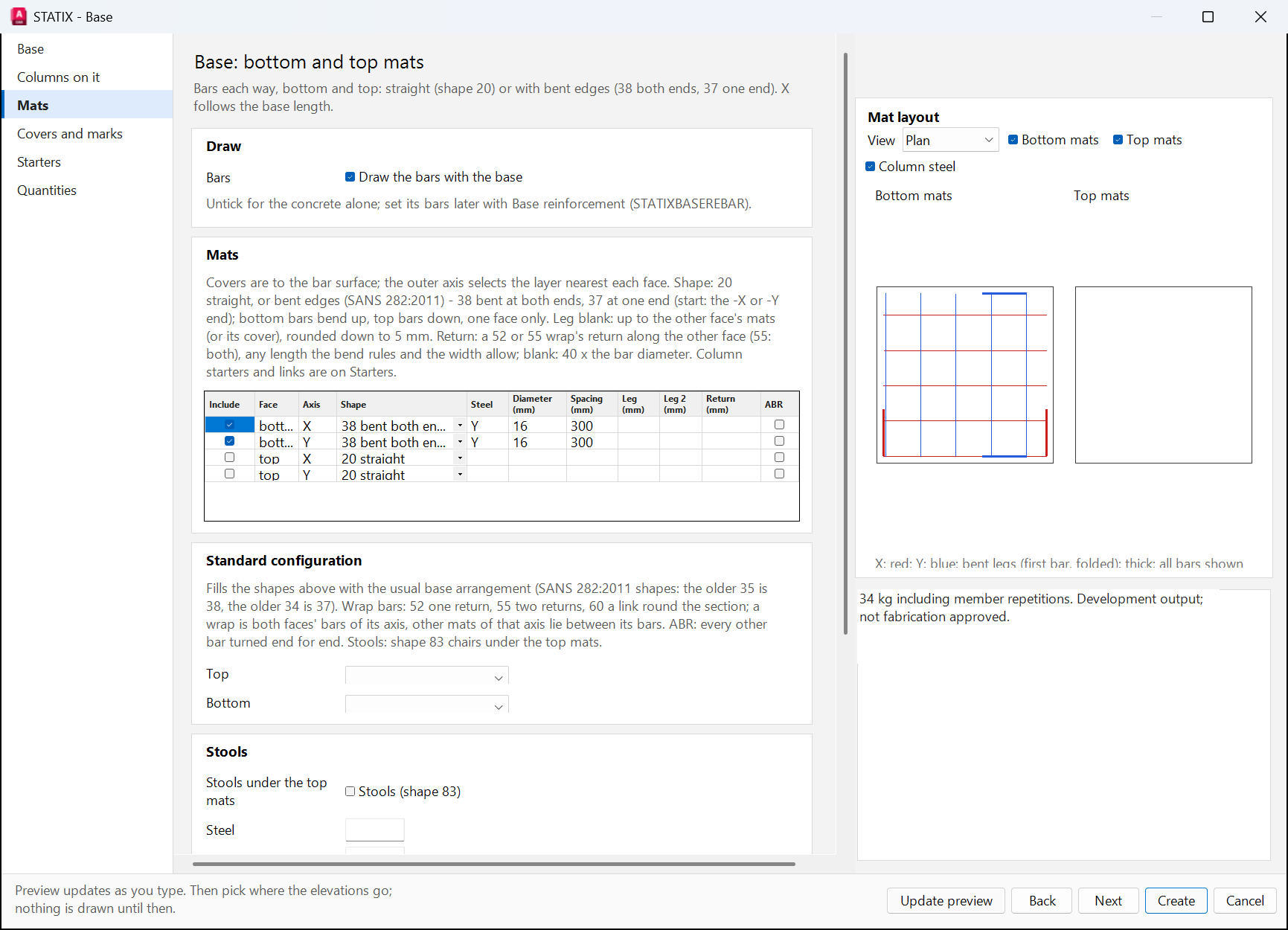Click Spacing 300 cell in bottom Y row
Screen dimensions: 1288x930
[x=592, y=442]
